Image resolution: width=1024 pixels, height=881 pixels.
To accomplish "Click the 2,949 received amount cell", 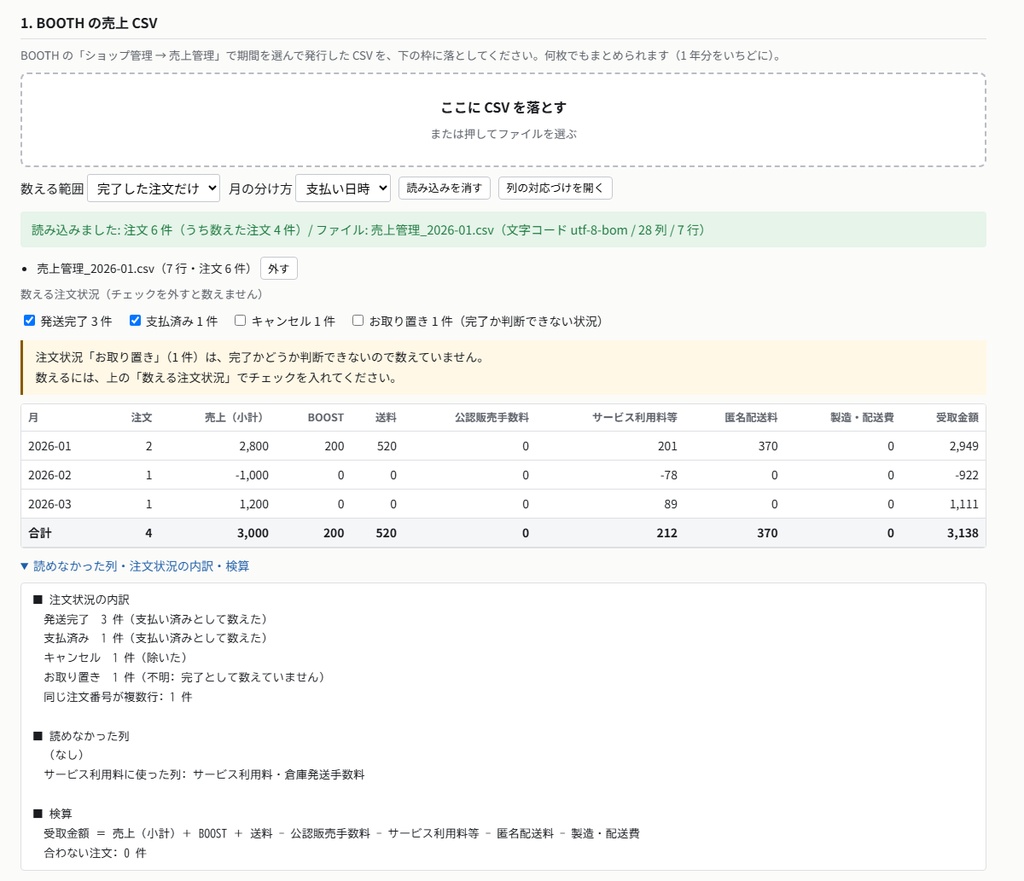I will pyautogui.click(x=964, y=446).
